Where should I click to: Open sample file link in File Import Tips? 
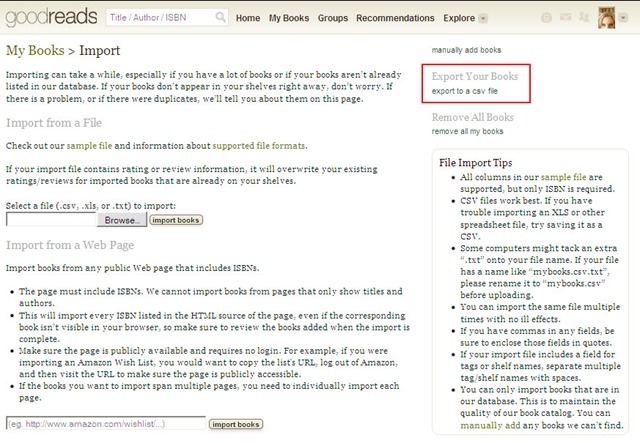563,177
